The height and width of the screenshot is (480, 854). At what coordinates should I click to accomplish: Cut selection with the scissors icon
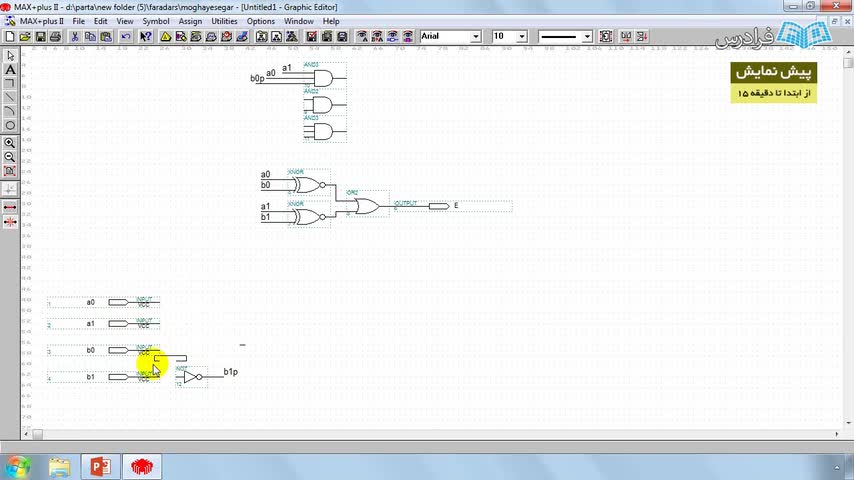(x=75, y=37)
